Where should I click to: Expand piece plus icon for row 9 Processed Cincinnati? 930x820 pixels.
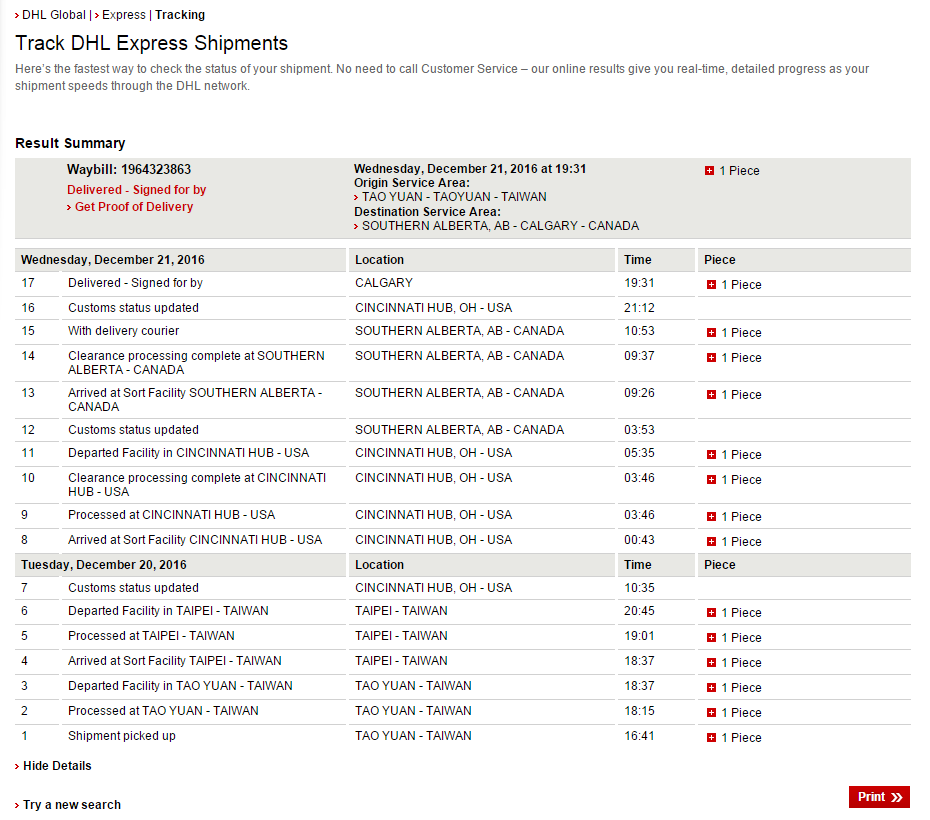[711, 516]
